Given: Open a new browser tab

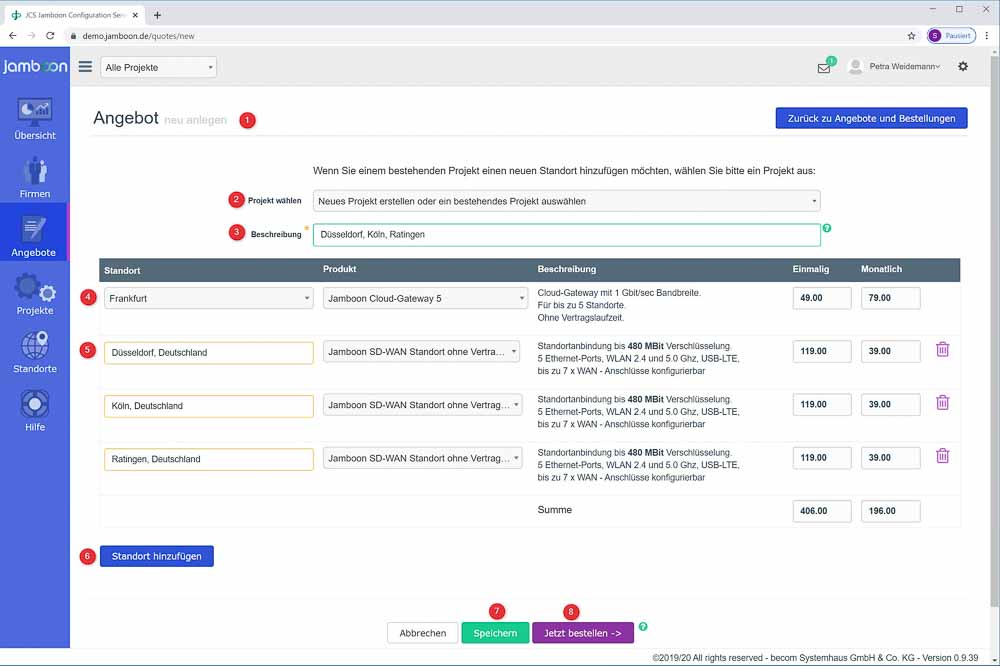Looking at the screenshot, I should (x=158, y=15).
